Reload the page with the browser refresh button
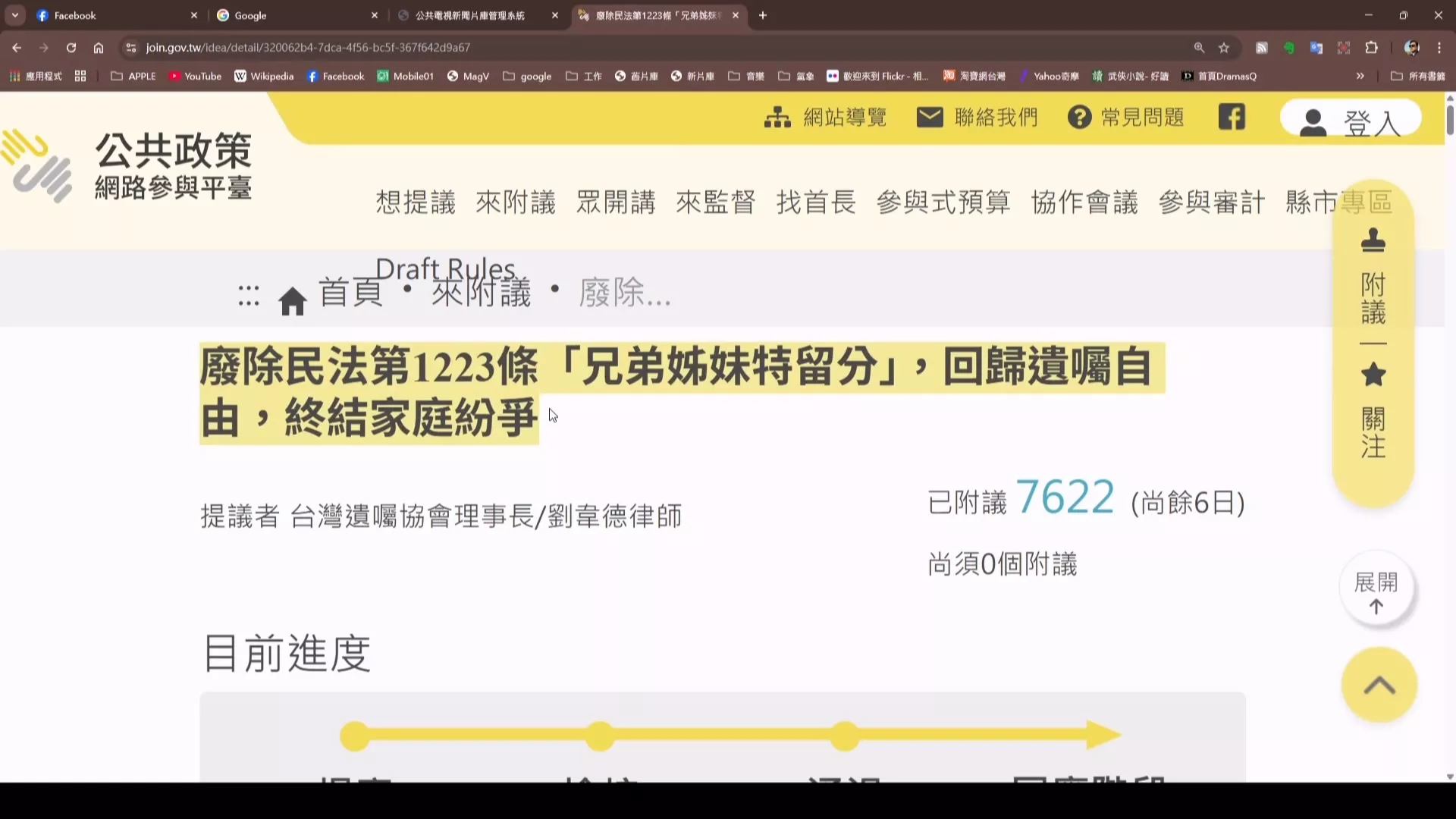This screenshot has height=819, width=1456. coord(71,48)
